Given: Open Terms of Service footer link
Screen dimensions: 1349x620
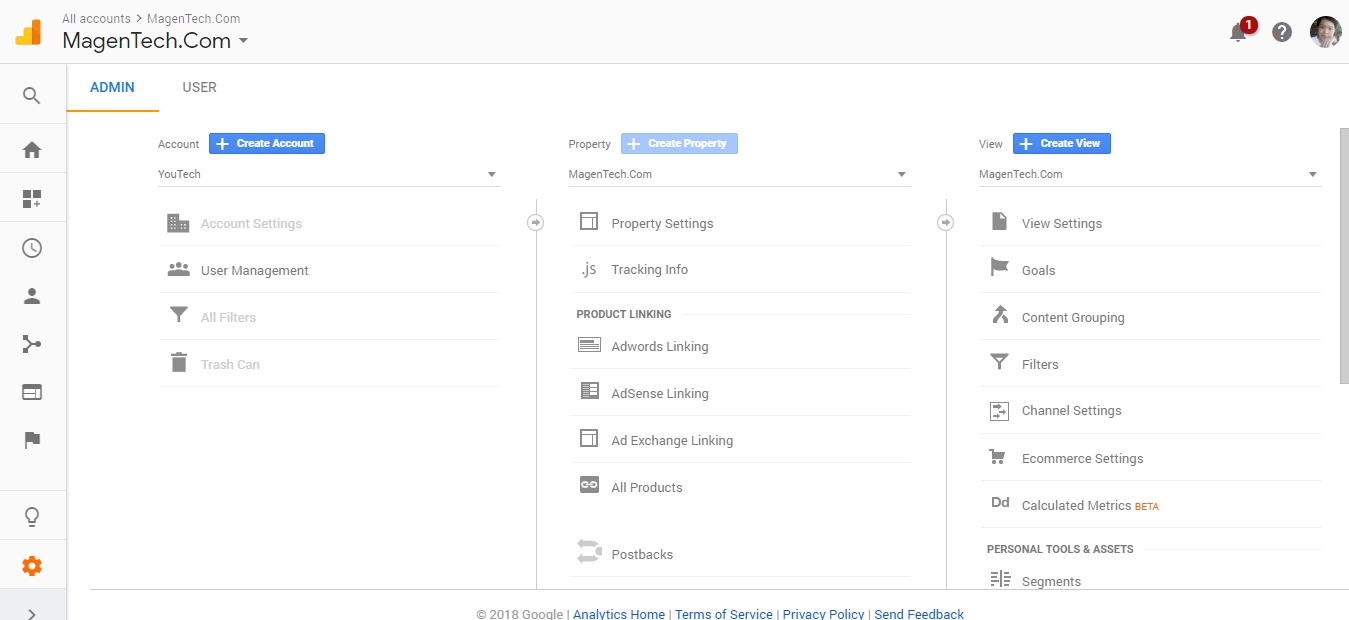Looking at the screenshot, I should (x=724, y=614).
